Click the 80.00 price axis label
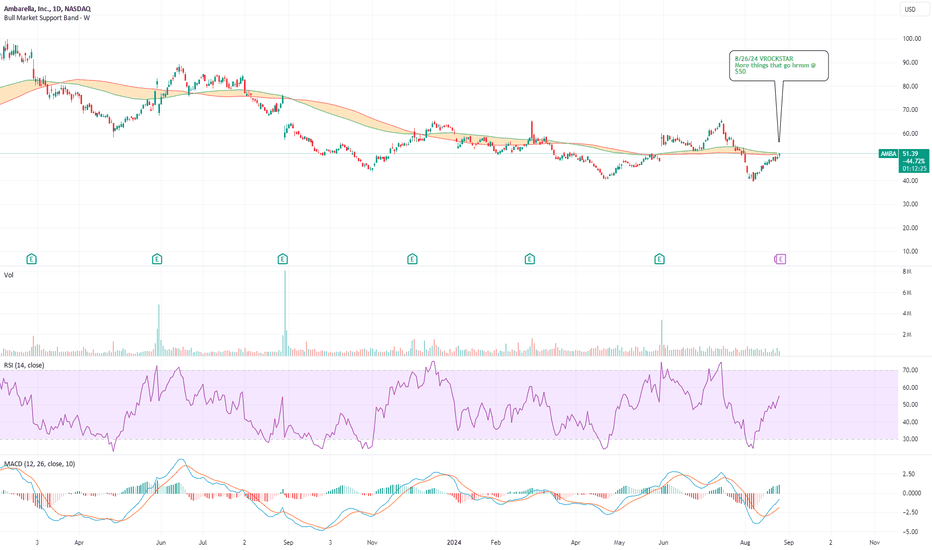Image resolution: width=932 pixels, height=550 pixels. [x=910, y=86]
